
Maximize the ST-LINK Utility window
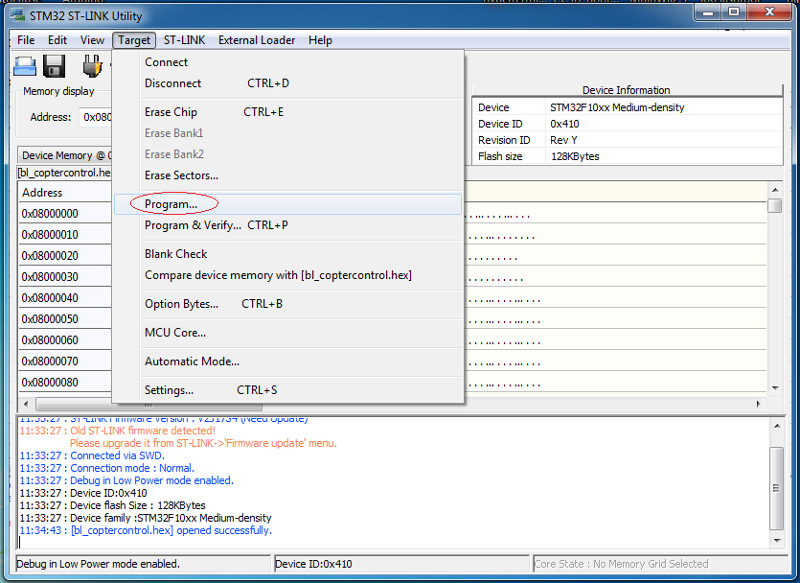[x=734, y=12]
